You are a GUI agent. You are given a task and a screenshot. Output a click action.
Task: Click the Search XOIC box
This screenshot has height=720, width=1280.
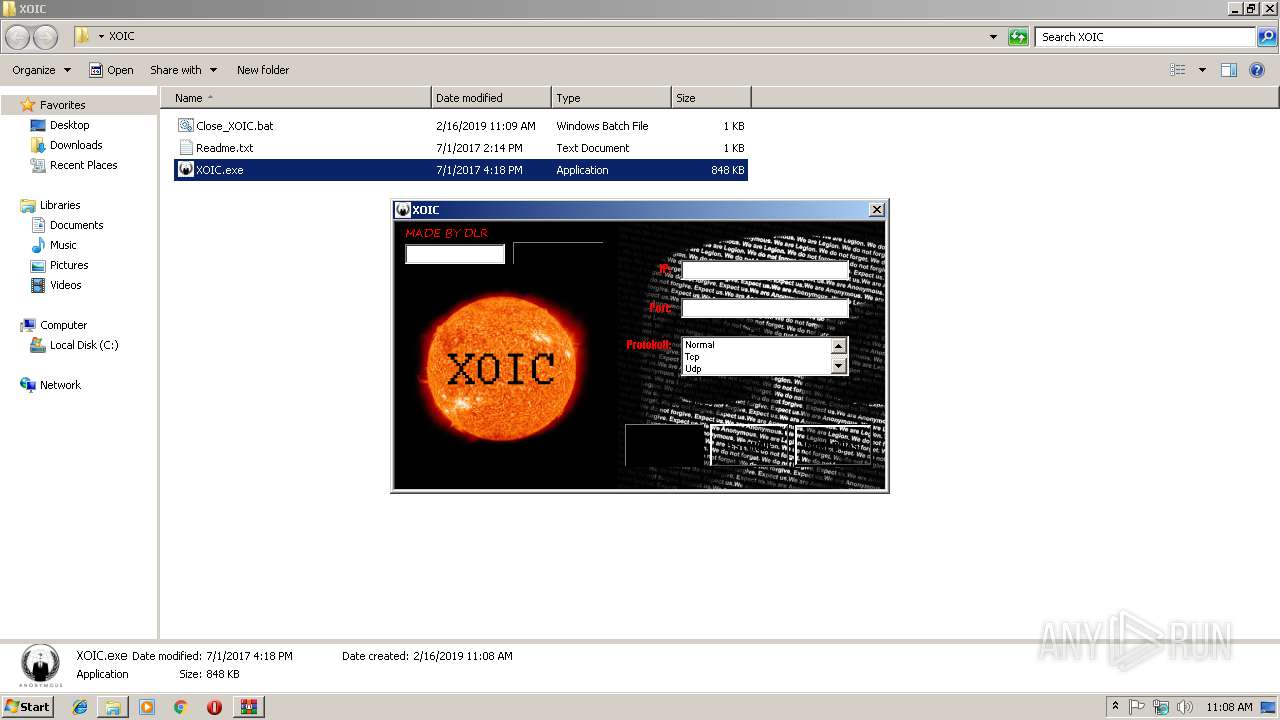[x=1145, y=37]
